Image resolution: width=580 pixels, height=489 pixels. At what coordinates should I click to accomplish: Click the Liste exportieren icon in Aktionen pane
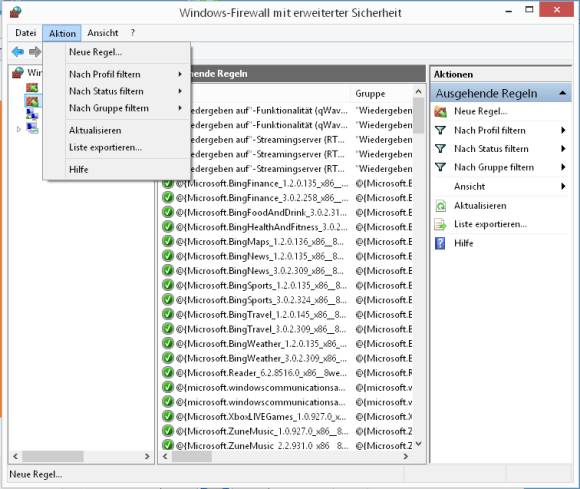pos(440,224)
